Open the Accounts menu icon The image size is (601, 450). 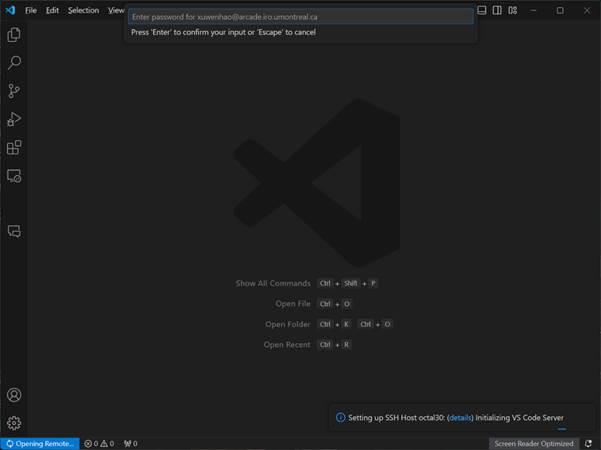click(14, 395)
